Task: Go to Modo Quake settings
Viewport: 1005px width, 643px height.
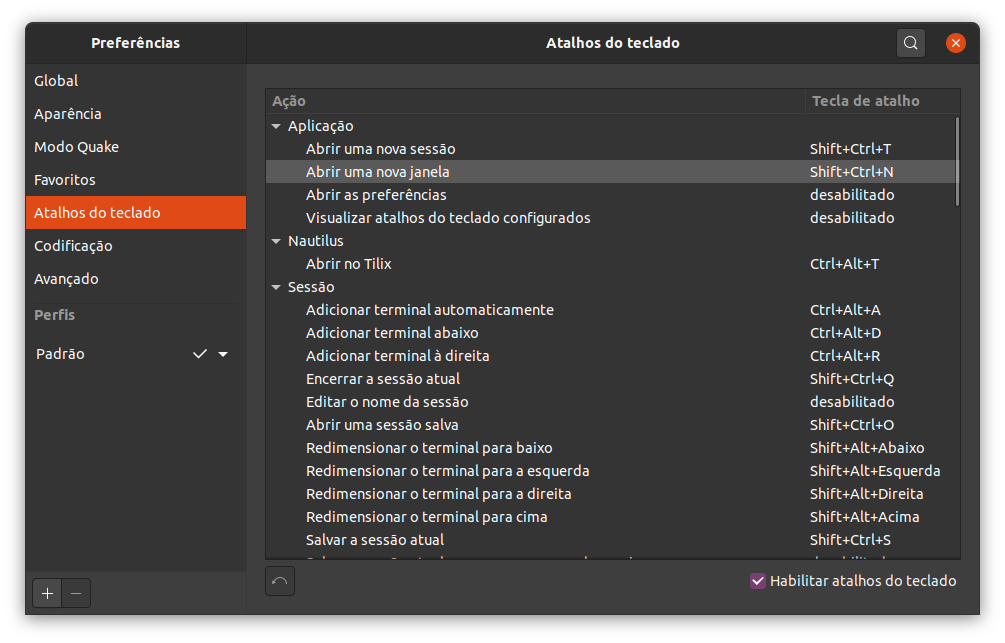Action: [x=136, y=147]
